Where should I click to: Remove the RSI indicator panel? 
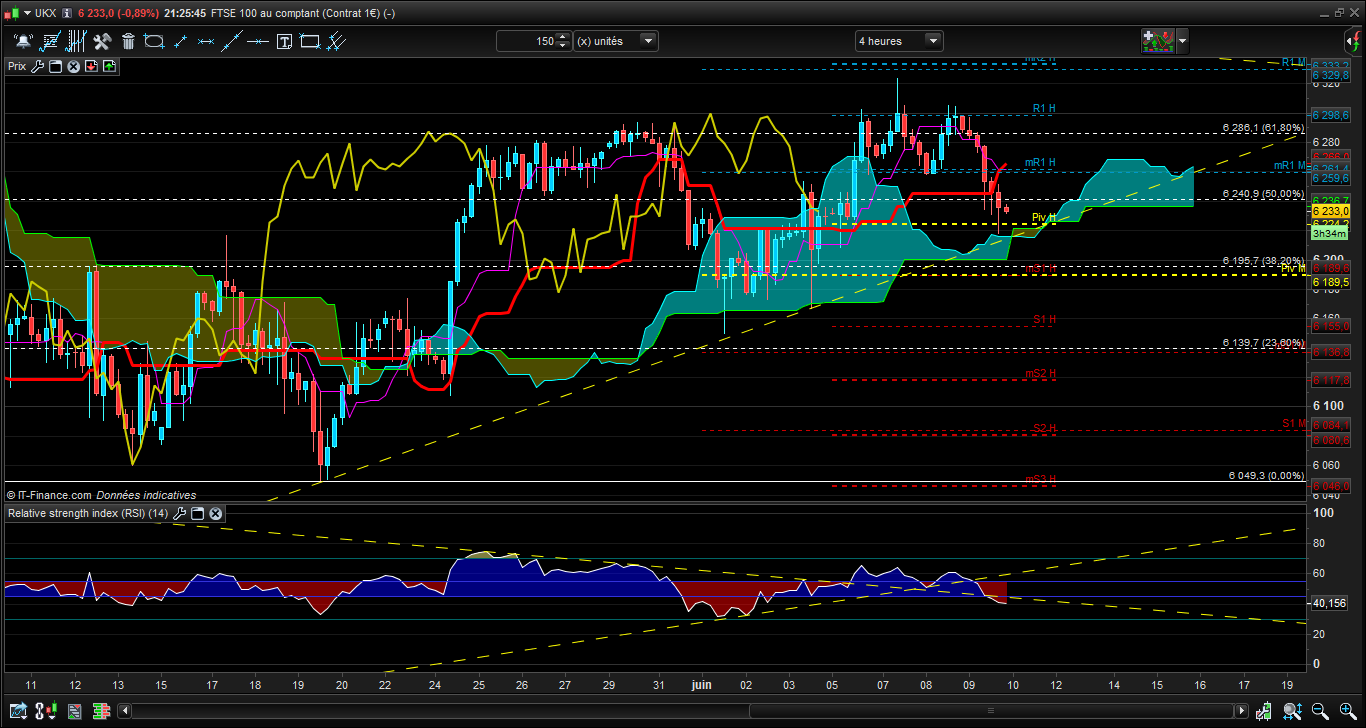pyautogui.click(x=215, y=513)
